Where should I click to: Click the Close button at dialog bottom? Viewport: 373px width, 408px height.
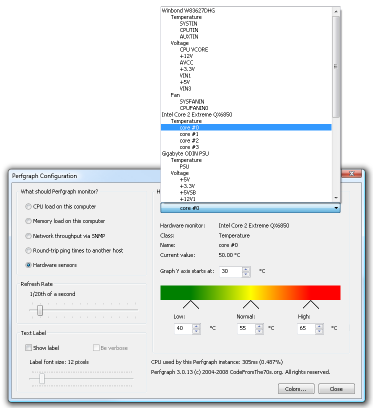click(336, 389)
